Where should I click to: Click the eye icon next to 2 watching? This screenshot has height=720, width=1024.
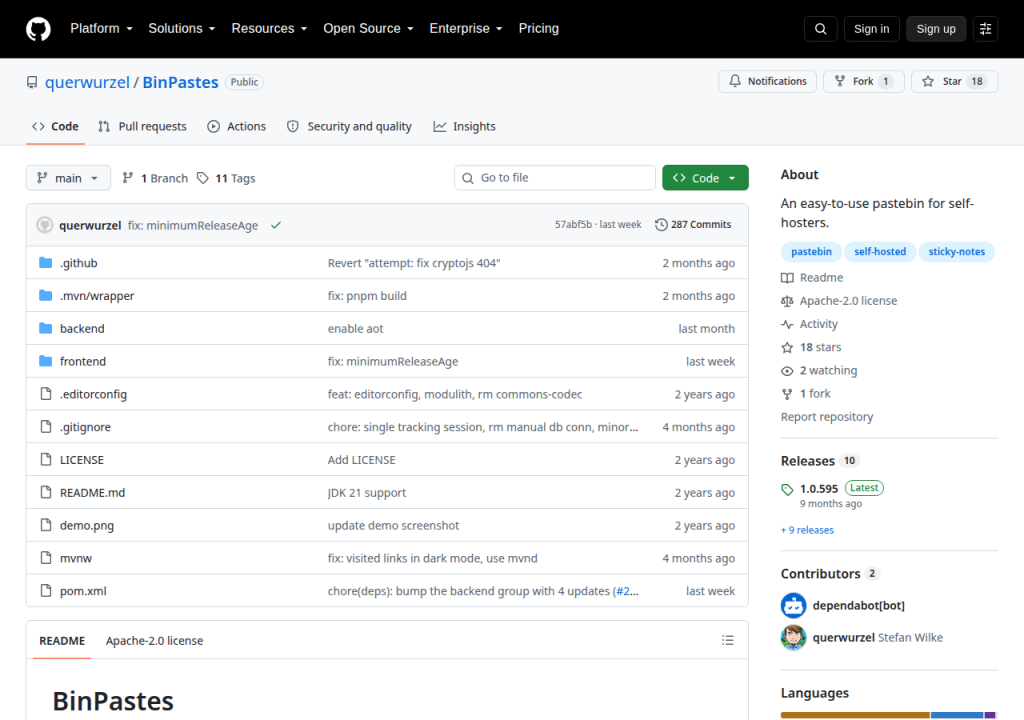point(788,370)
